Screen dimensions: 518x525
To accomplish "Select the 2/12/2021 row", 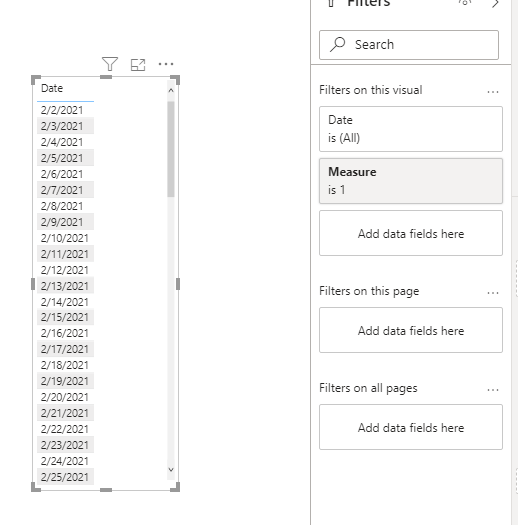I will coord(65,270).
